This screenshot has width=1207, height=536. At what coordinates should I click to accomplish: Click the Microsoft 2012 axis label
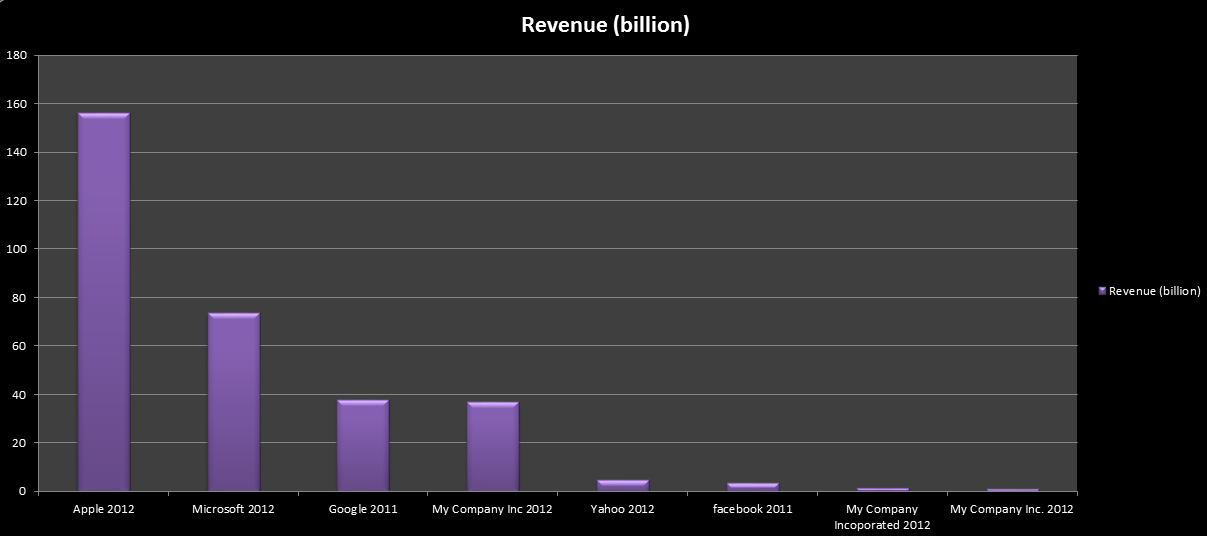click(x=233, y=509)
